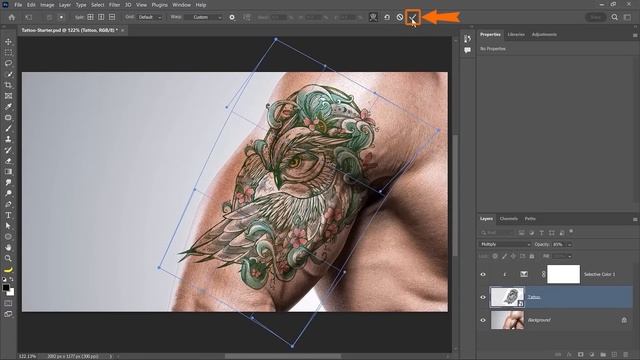Click the create new group folder icon
640x360 pixels.
pos(603,355)
